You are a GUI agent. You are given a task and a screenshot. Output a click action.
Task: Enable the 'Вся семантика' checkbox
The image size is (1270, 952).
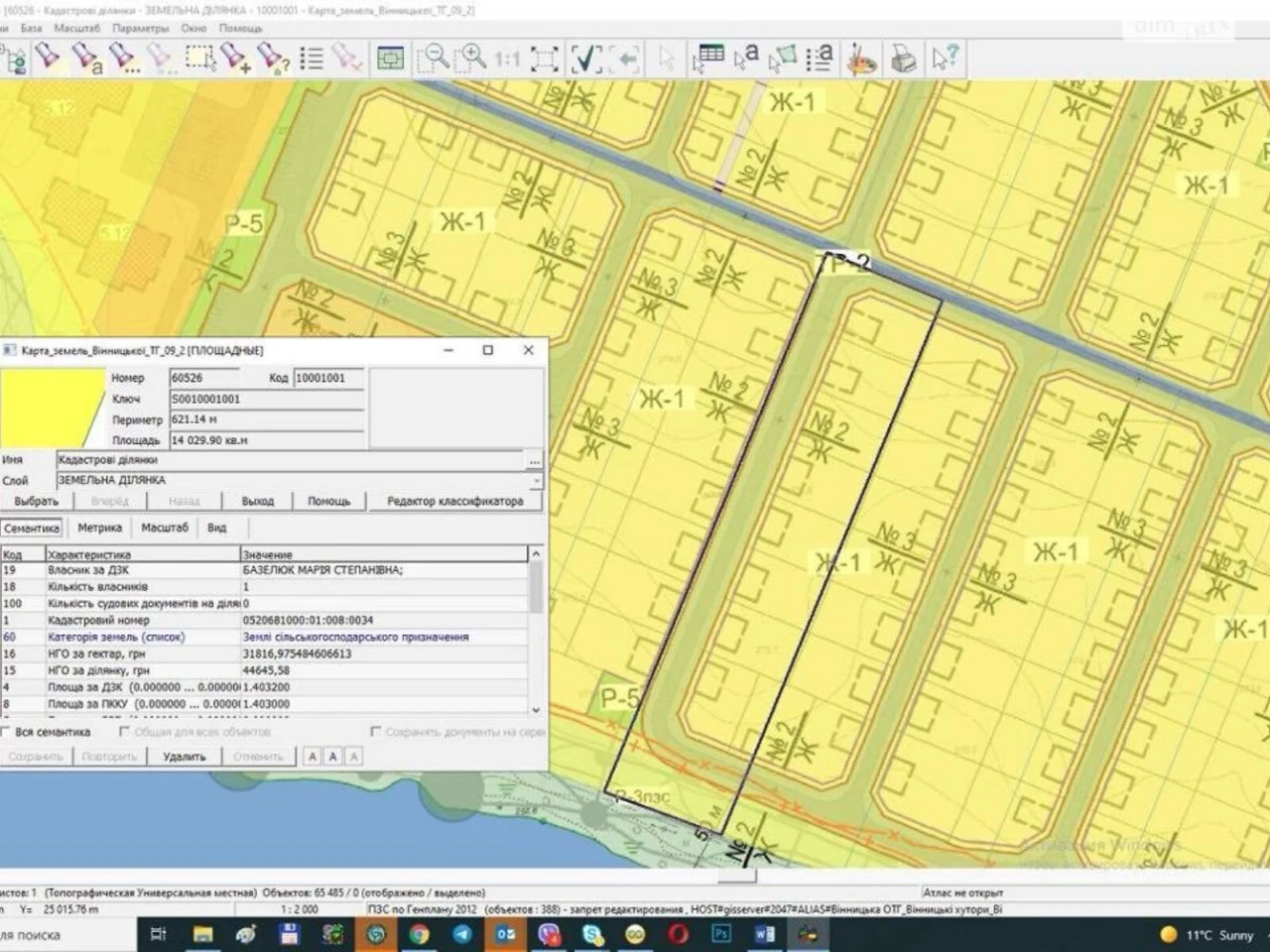[6, 732]
